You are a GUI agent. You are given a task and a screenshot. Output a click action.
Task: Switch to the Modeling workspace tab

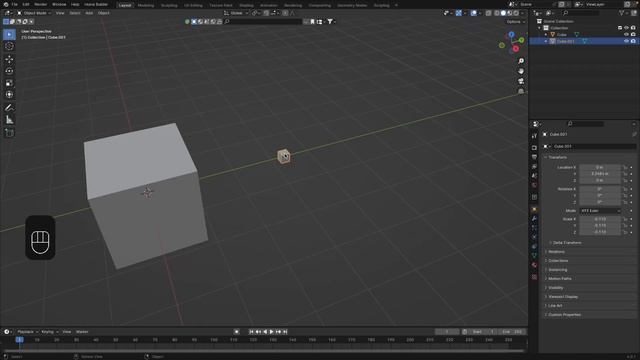(x=146, y=5)
